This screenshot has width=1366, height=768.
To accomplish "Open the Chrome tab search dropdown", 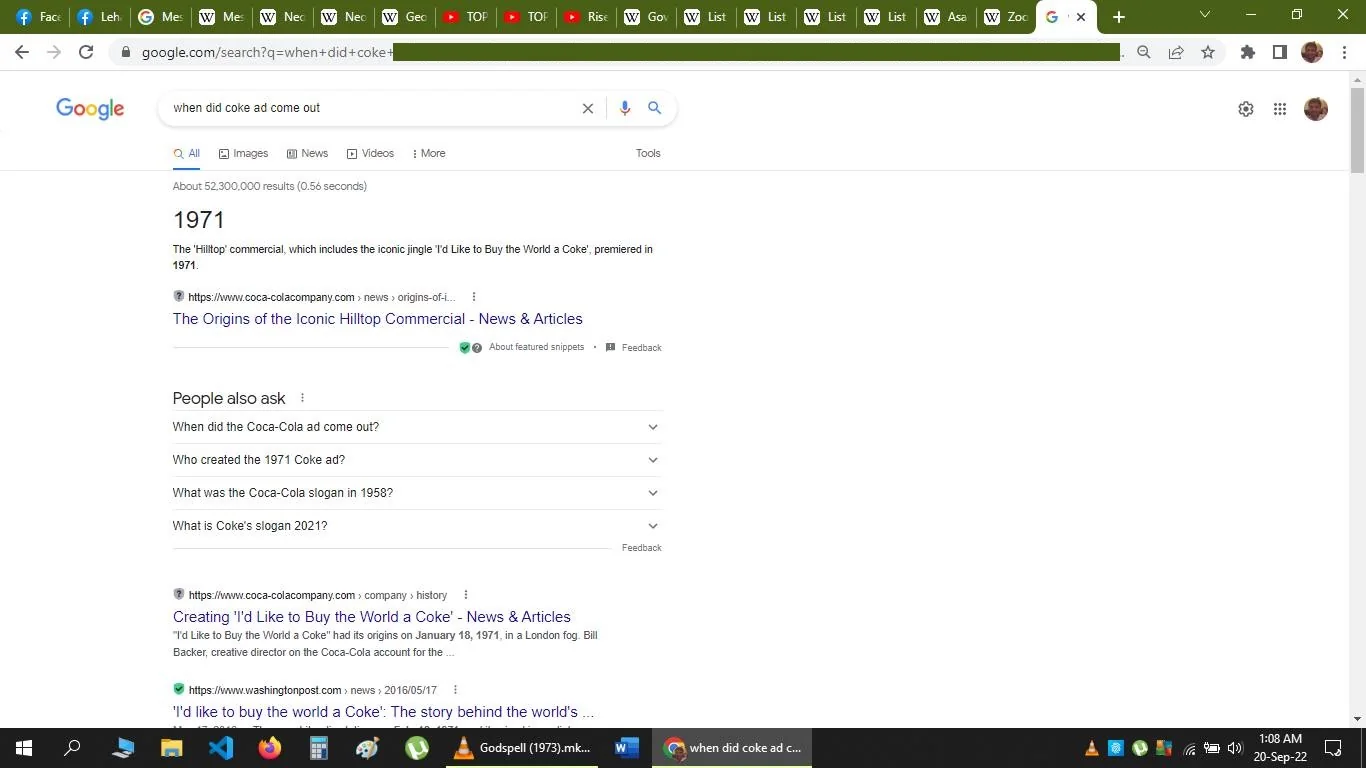I will (1205, 16).
